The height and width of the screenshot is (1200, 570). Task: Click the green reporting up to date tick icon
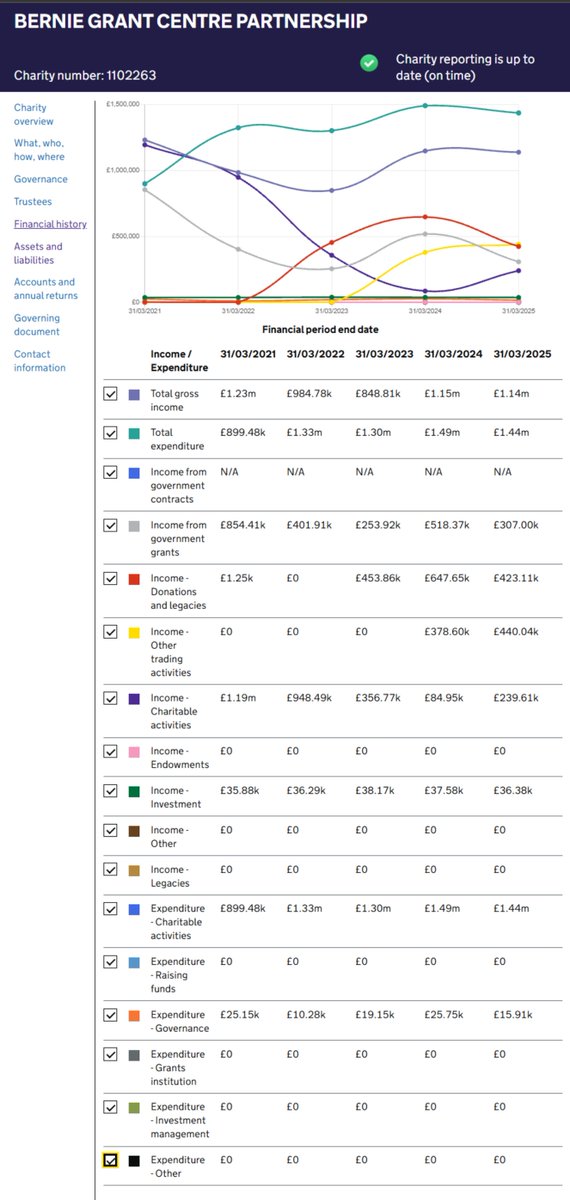[x=369, y=62]
